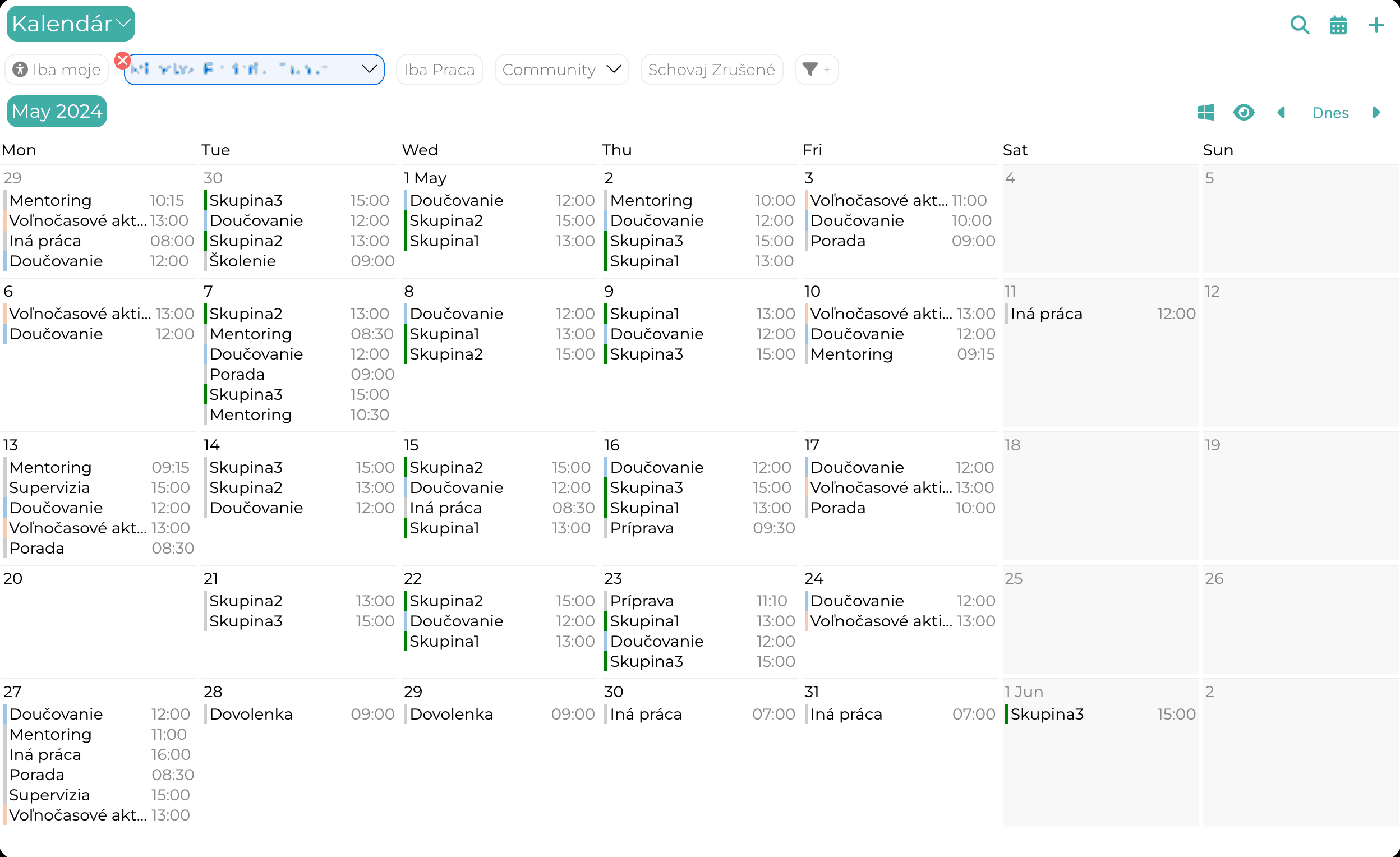The image size is (1400, 857).
Task: Open Príprava 11:10 event on 23 May
Action: [700, 601]
